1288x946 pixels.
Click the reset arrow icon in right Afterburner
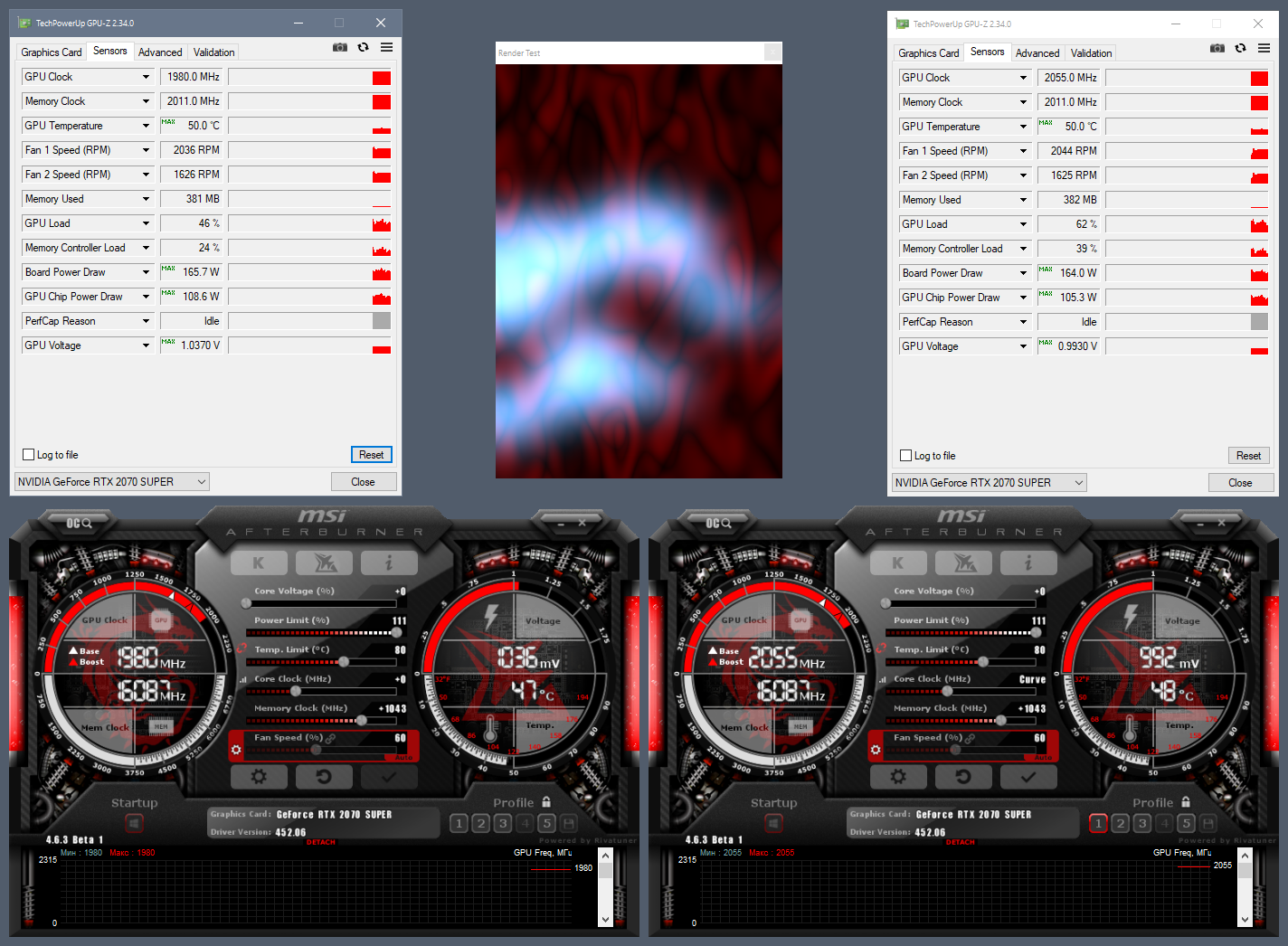click(963, 776)
